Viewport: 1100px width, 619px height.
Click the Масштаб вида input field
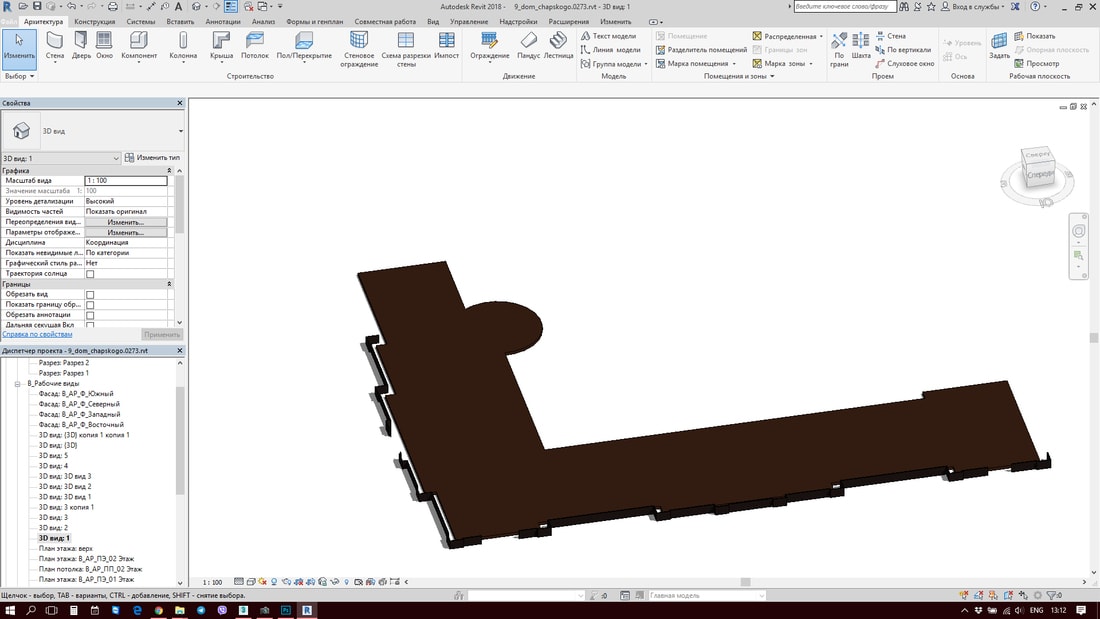click(x=125, y=181)
